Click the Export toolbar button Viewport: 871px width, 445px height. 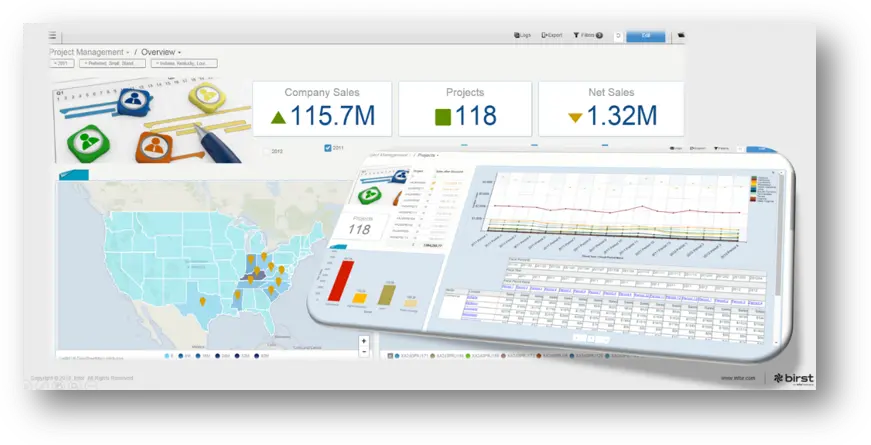click(552, 35)
